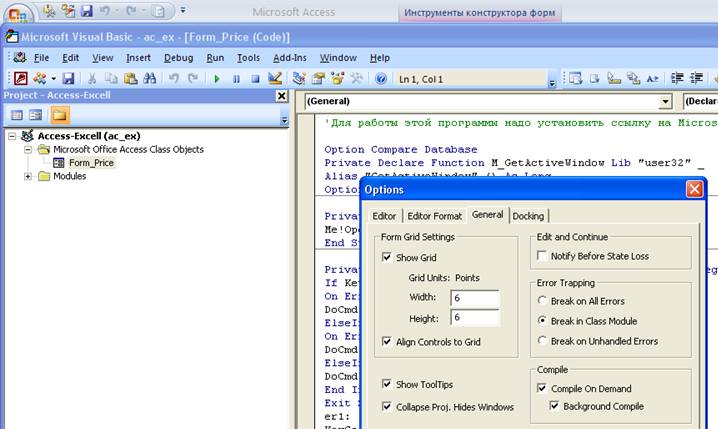Open the Insert Module dropdown arrow
718x429 pixels.
click(54, 79)
